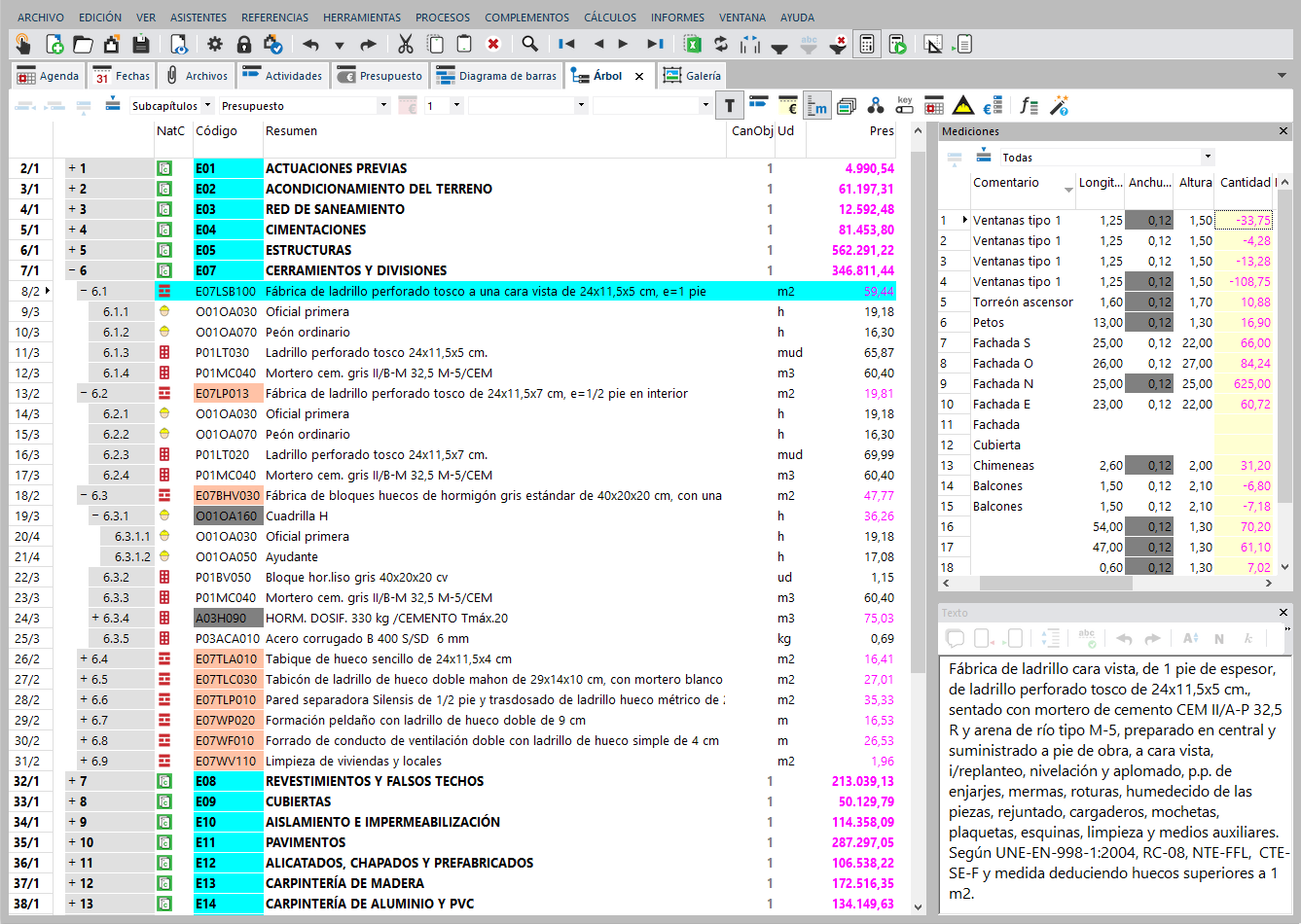Viewport: 1301px width, 924px height.
Task: Click the floppy disk save icon
Action: coord(141,44)
